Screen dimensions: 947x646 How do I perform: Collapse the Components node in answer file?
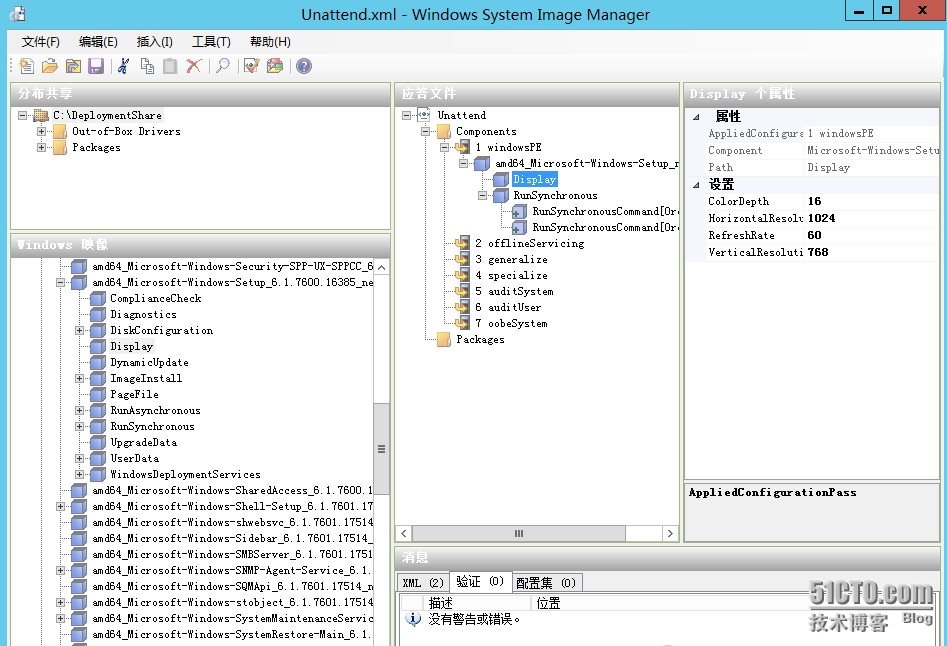[425, 131]
